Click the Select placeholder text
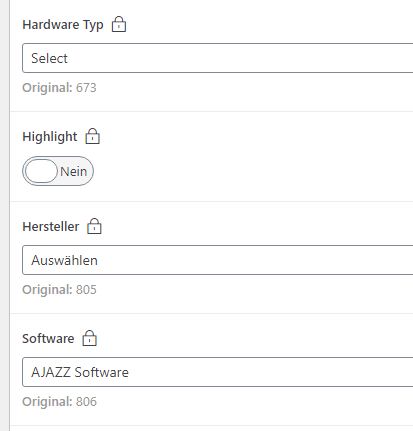Viewport: 413px width, 431px height. (x=49, y=58)
